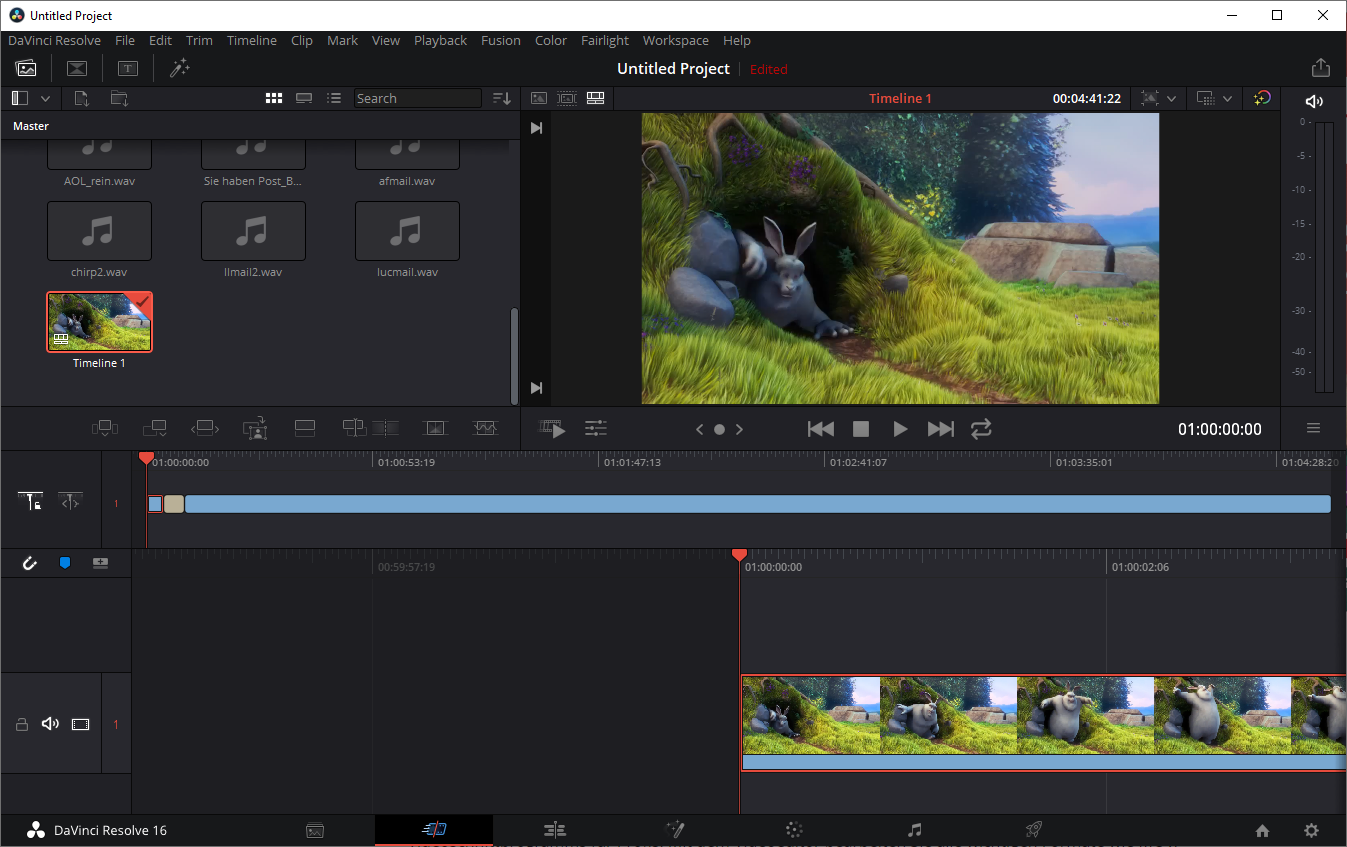Toggle timeline snapping magnet
This screenshot has height=847, width=1347.
[29, 563]
